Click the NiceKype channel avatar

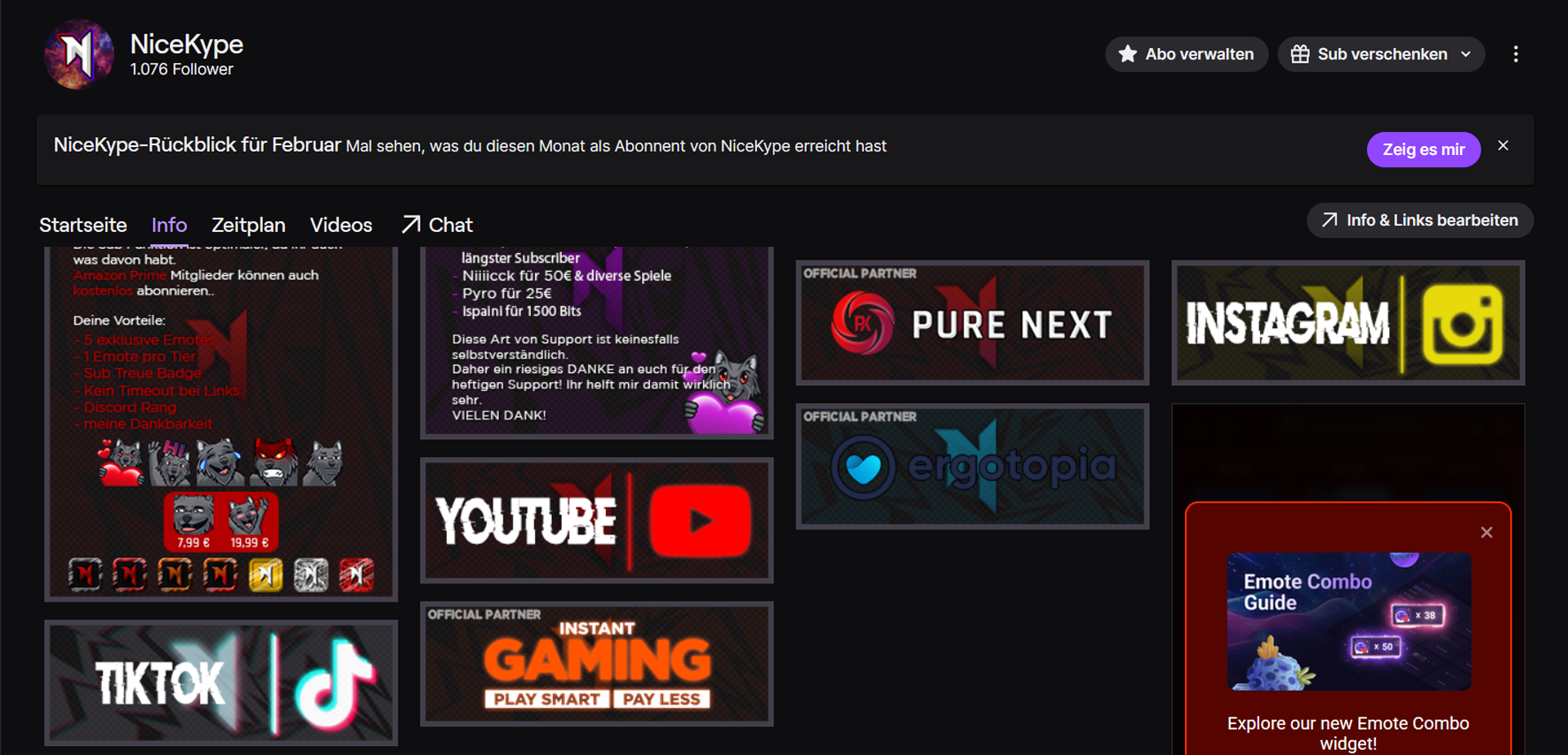tap(78, 53)
